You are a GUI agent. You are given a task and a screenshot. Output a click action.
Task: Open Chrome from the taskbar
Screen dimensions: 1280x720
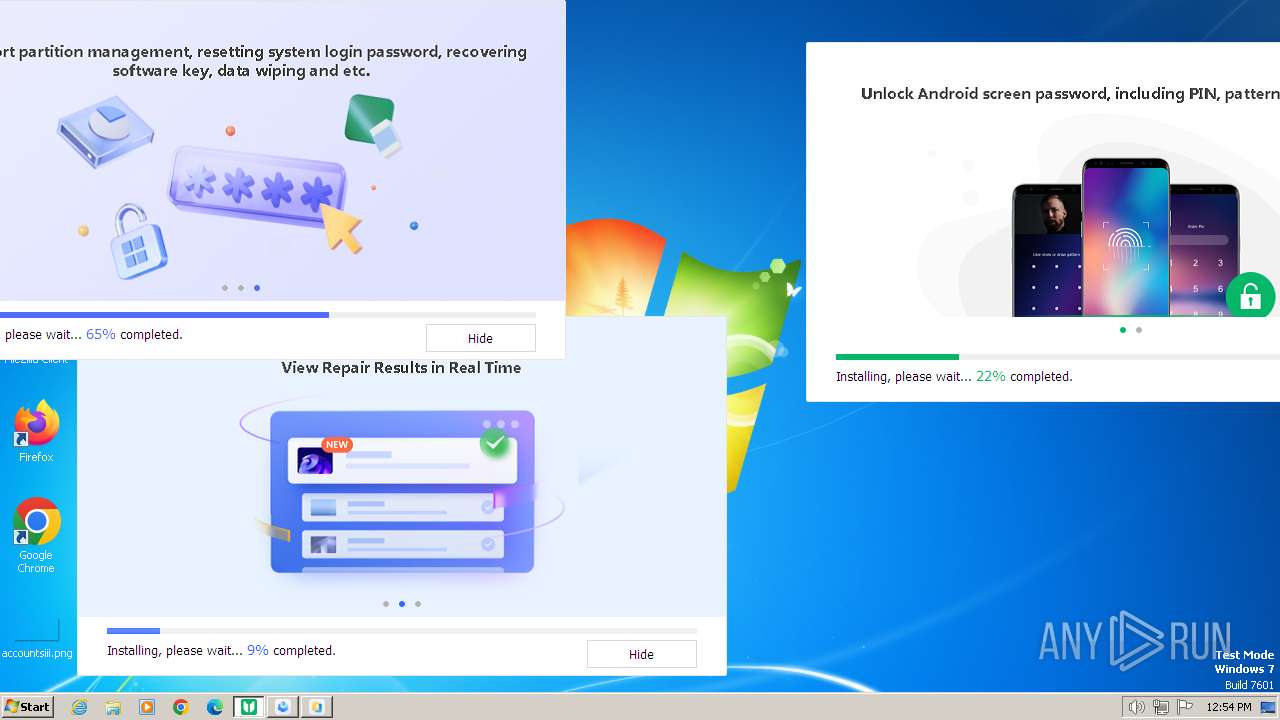[x=181, y=707]
